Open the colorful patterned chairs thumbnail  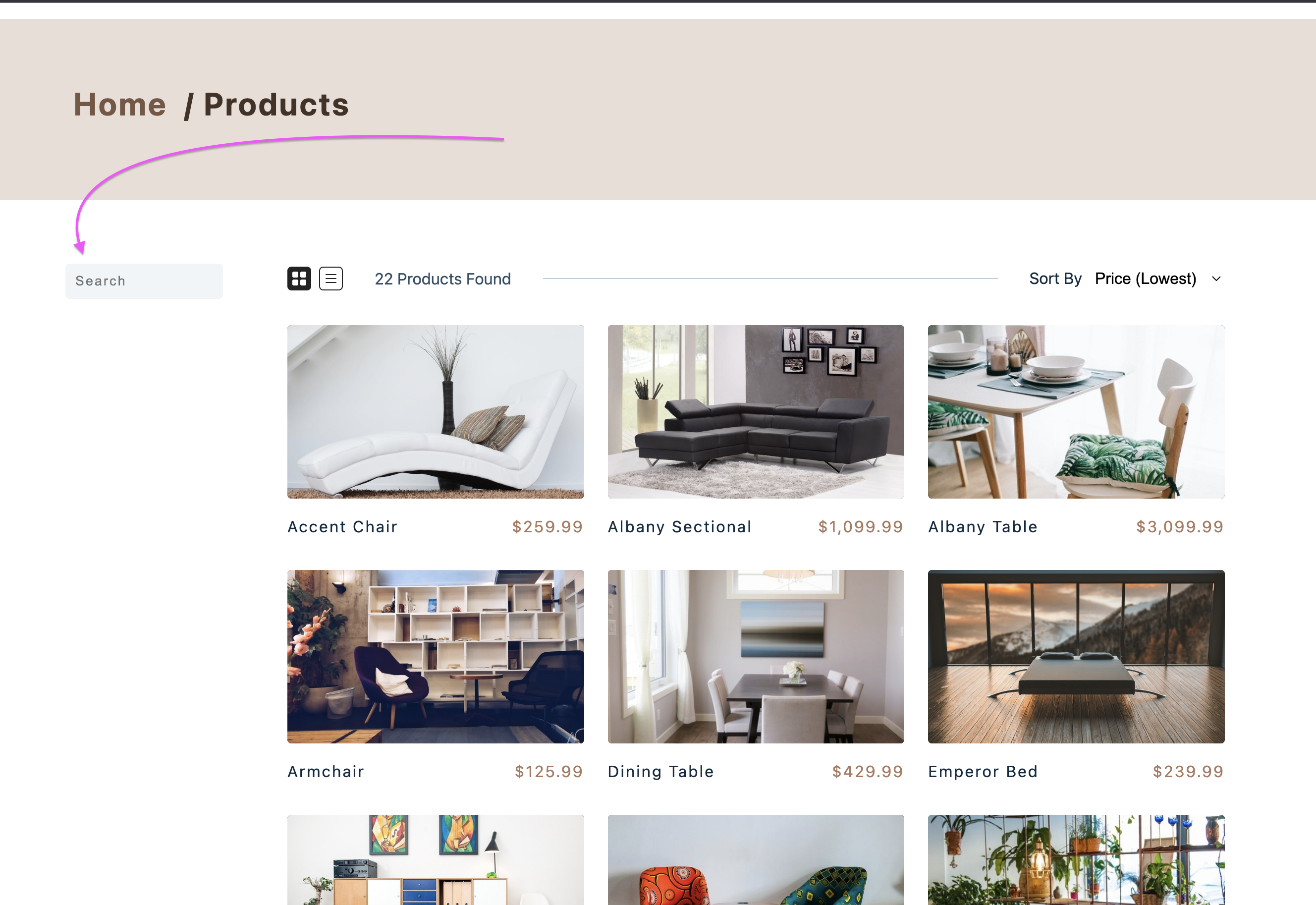click(x=756, y=859)
